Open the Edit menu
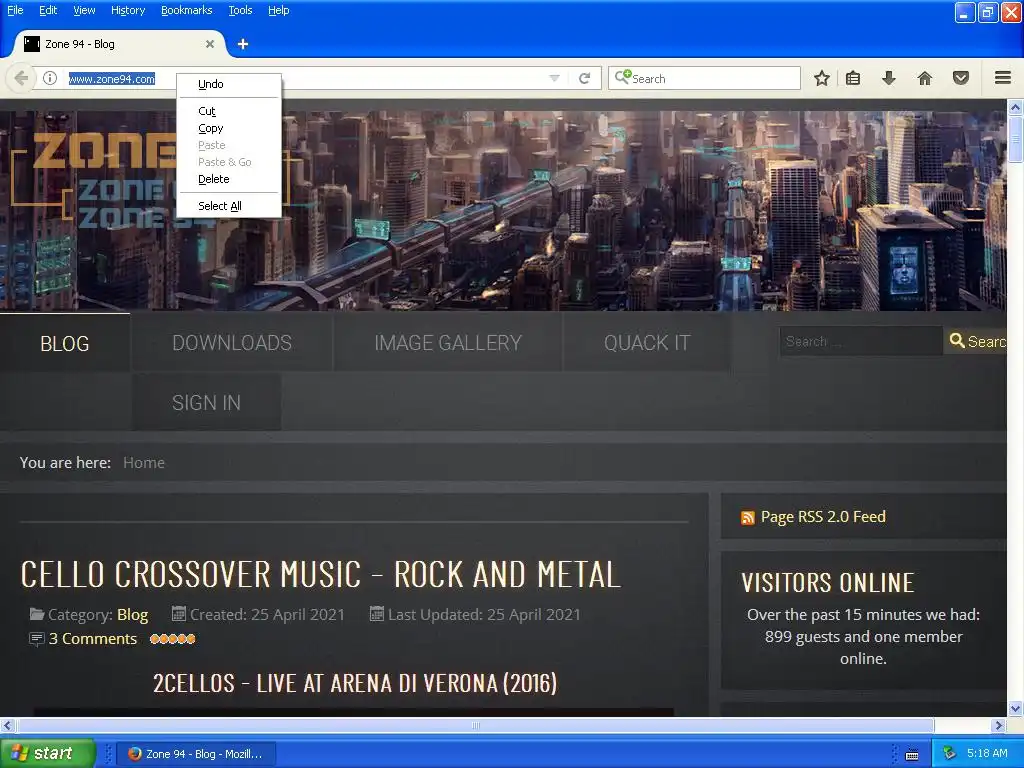The image size is (1024, 768). pyautogui.click(x=48, y=10)
